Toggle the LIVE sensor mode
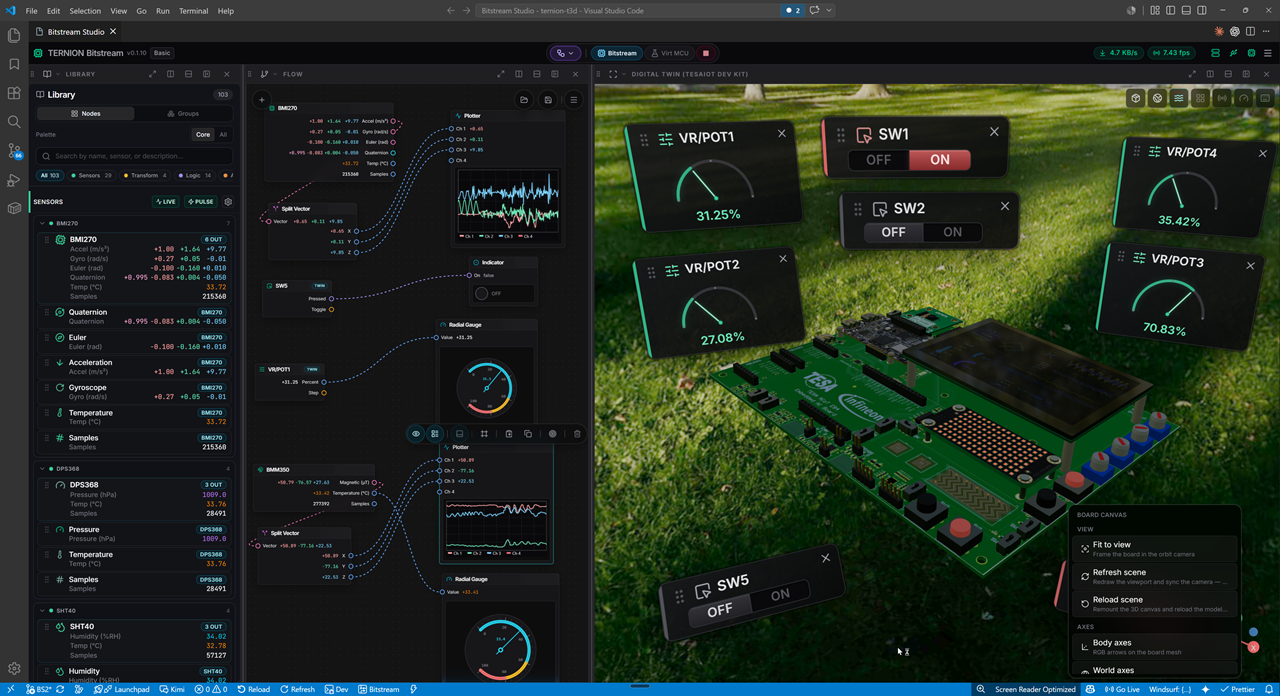The image size is (1280, 696). click(166, 202)
